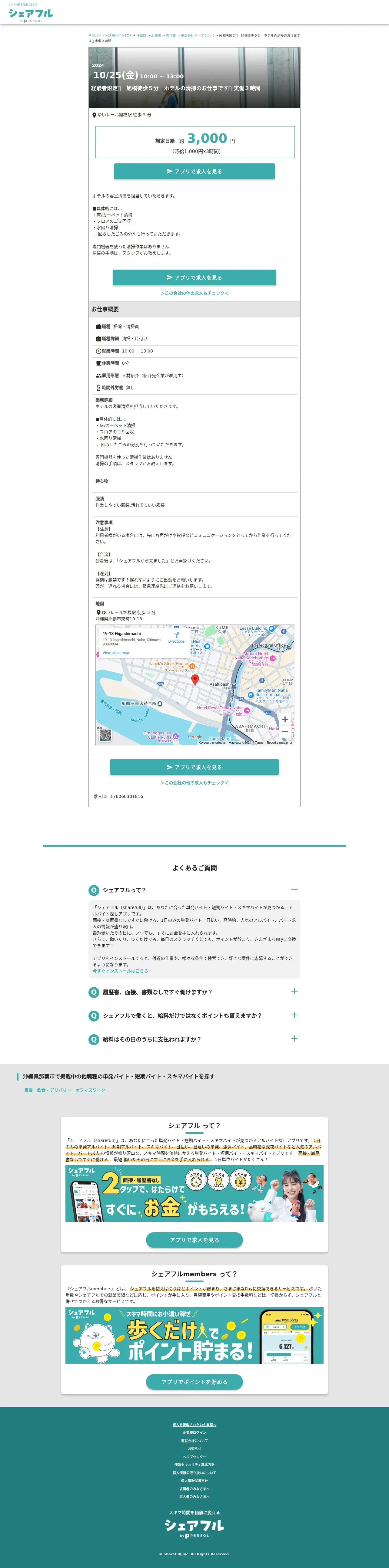389x1568 pixels.
Task: Open the 軽作業 breadcrumb link
Action: 171,35
